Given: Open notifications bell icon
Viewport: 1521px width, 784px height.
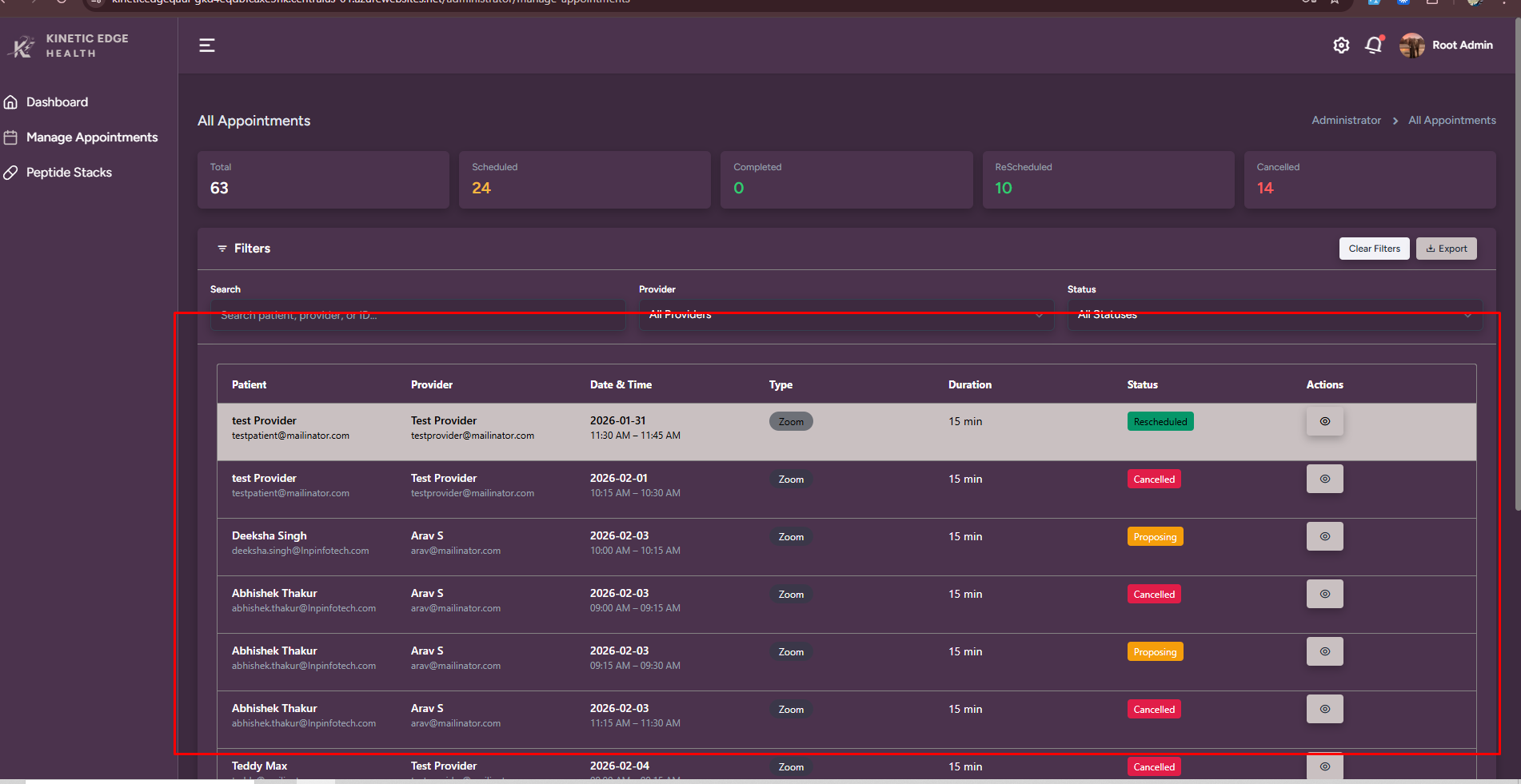Looking at the screenshot, I should pyautogui.click(x=1374, y=46).
